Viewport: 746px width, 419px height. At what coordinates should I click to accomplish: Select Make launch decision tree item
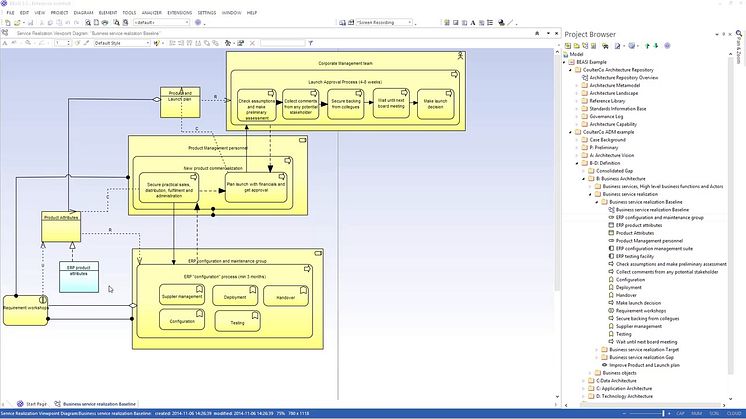[x=638, y=303]
